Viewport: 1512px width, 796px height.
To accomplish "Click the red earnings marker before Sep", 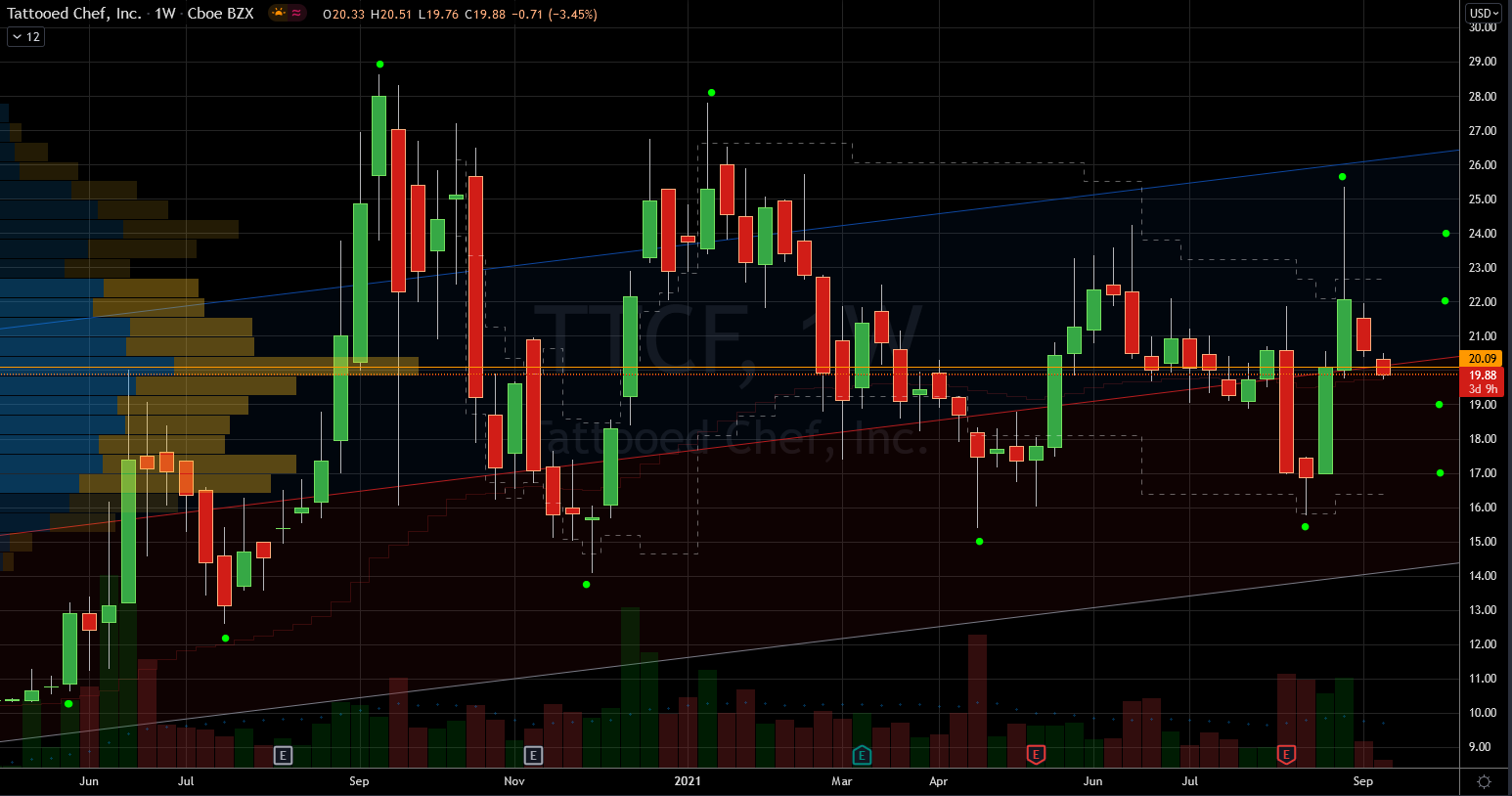I will tap(1286, 755).
